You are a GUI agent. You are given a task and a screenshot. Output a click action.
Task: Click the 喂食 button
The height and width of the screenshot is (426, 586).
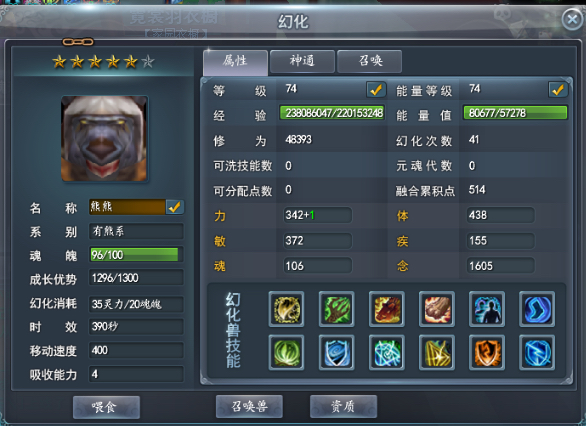pyautogui.click(x=107, y=407)
